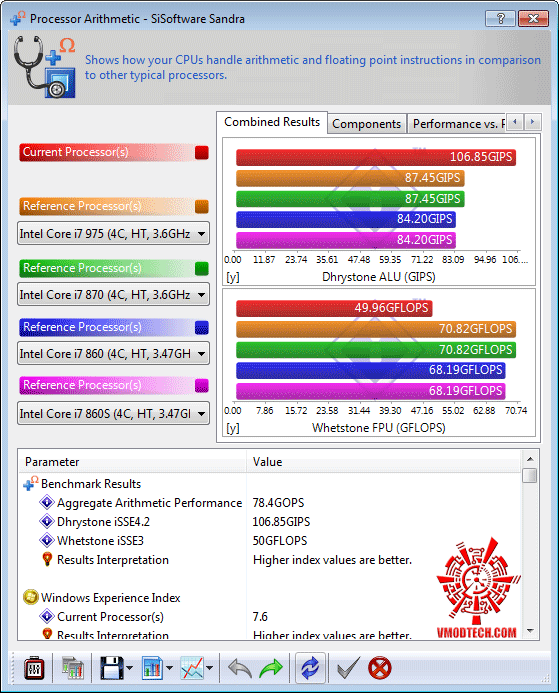Click the blue 68.19GFLOPS Whetstone bar
This screenshot has width=559, height=693.
tap(371, 370)
